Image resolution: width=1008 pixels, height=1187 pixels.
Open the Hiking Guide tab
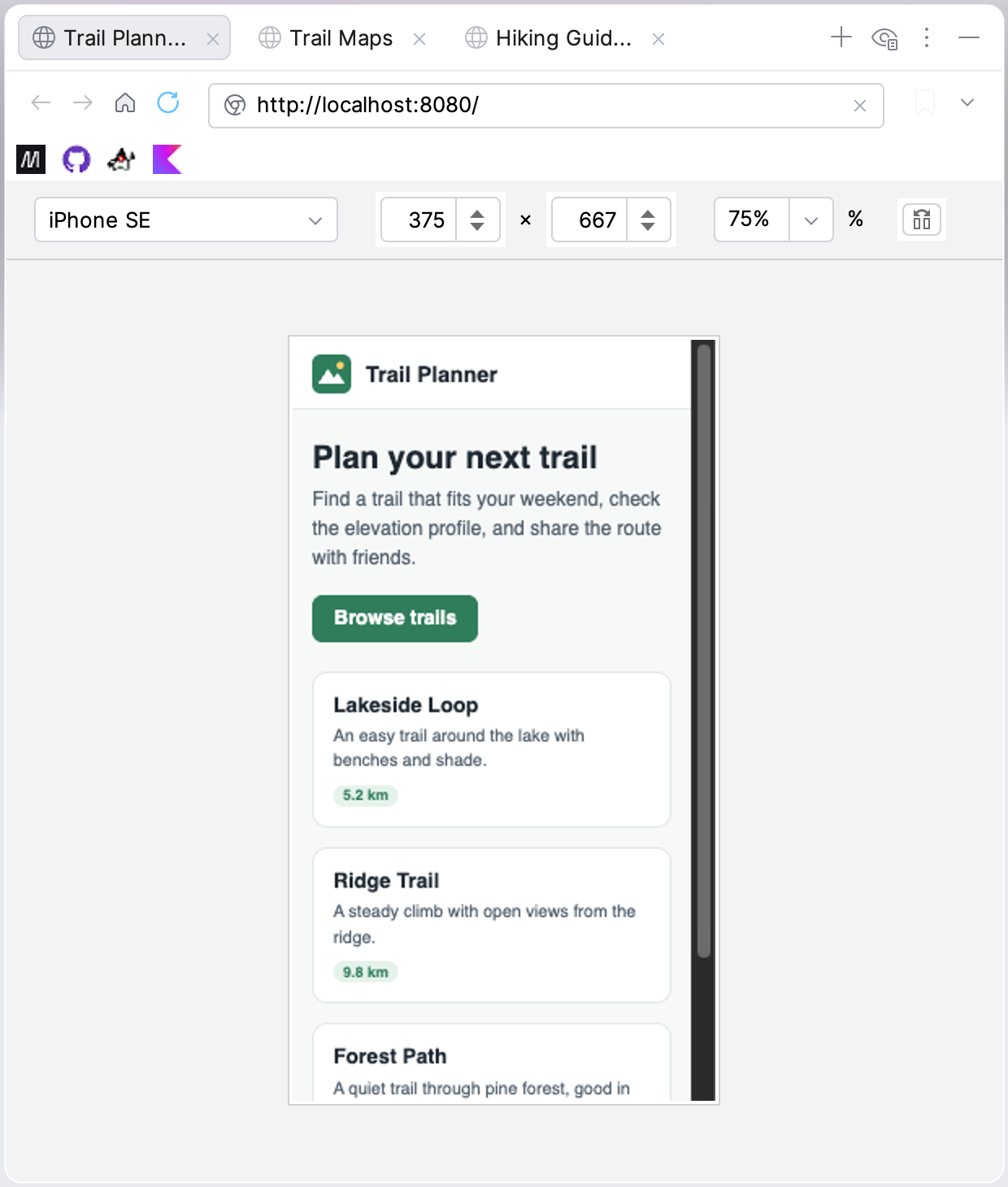[563, 38]
